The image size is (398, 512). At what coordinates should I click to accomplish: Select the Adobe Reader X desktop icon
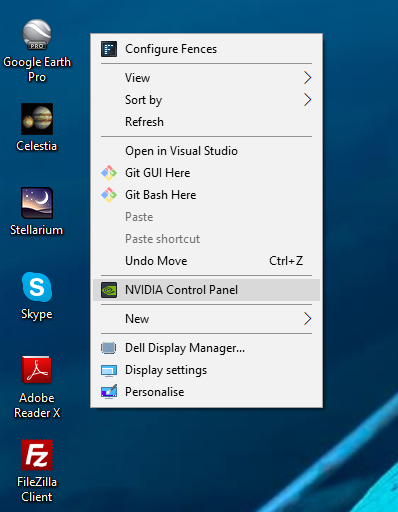[x=37, y=370]
